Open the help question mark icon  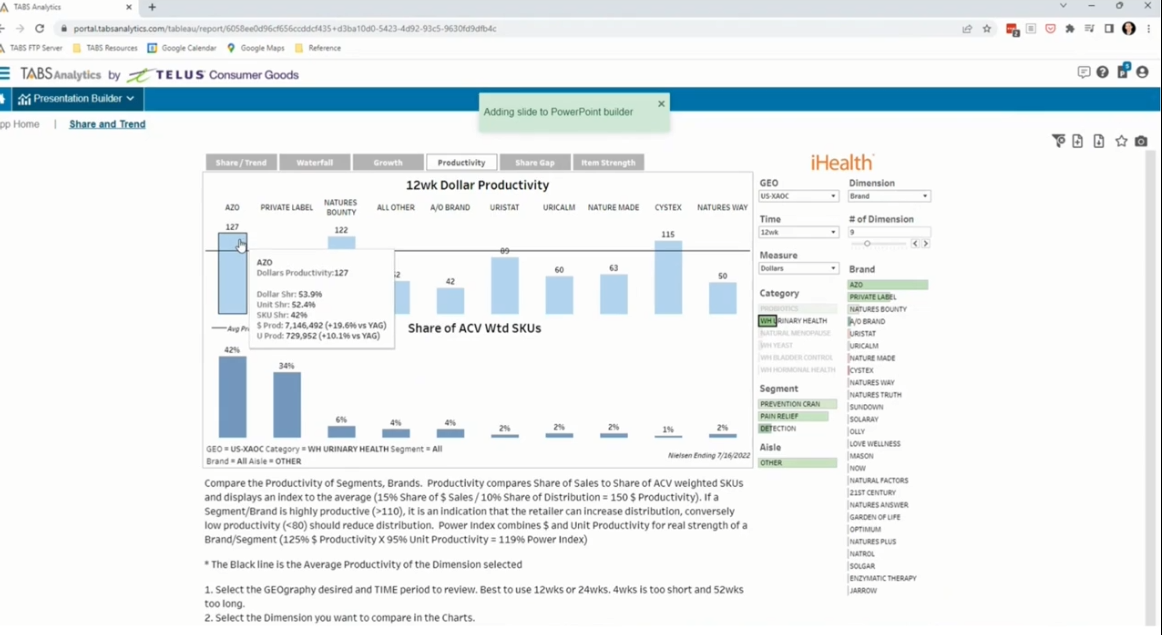pos(1103,73)
